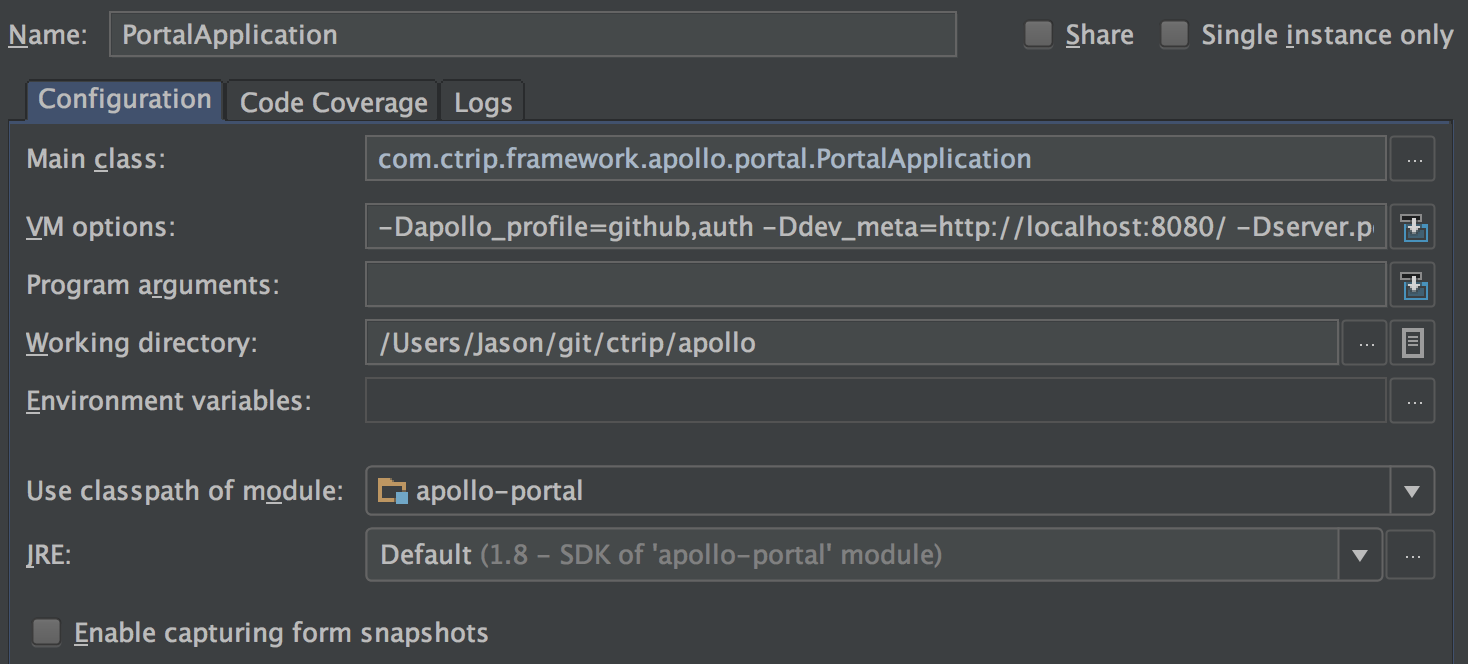The image size is (1468, 664).
Task: Open the Logs tab
Action: [482, 100]
